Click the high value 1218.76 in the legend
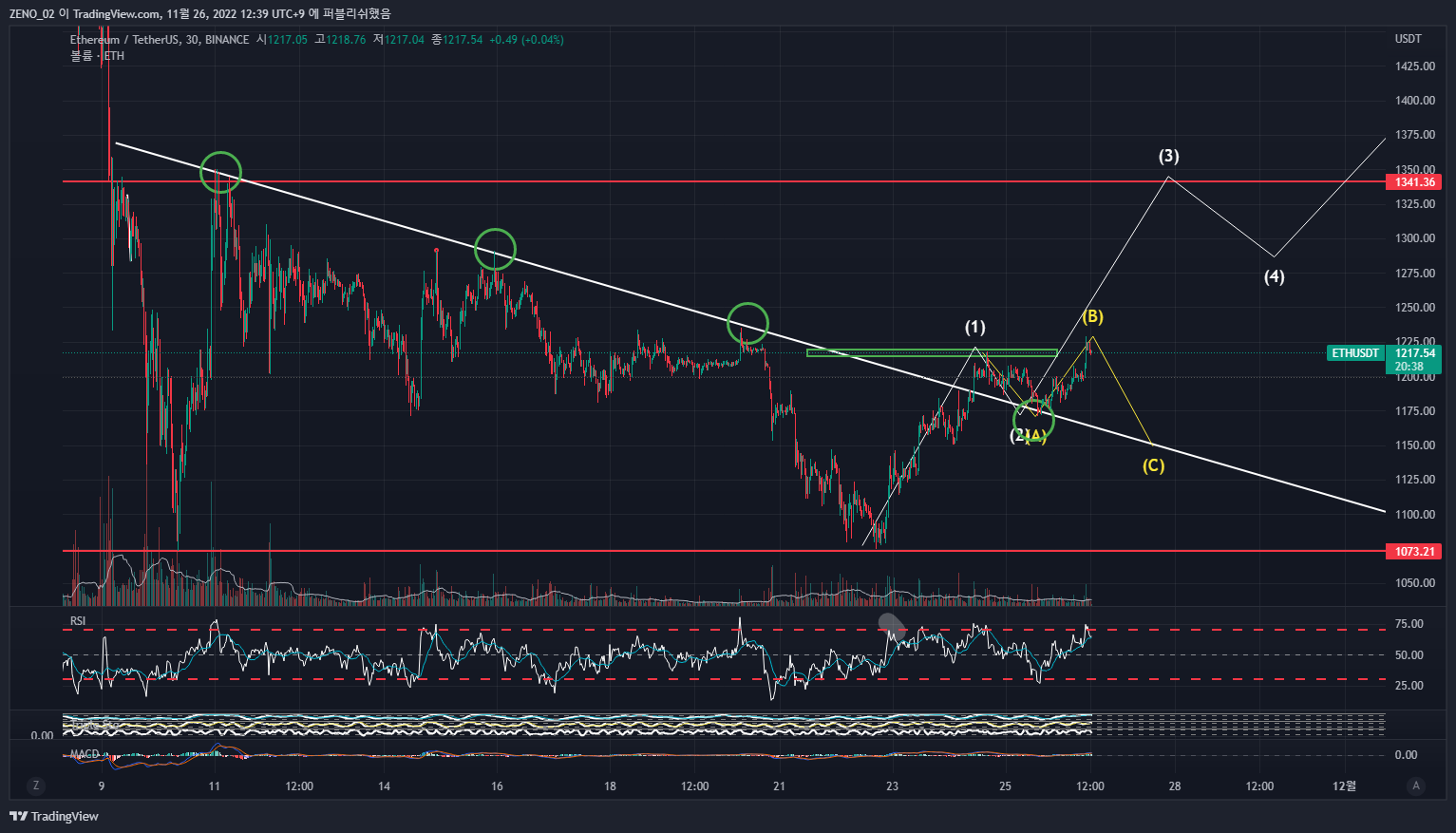Viewport: 1456px width, 833px height. pyautogui.click(x=346, y=40)
